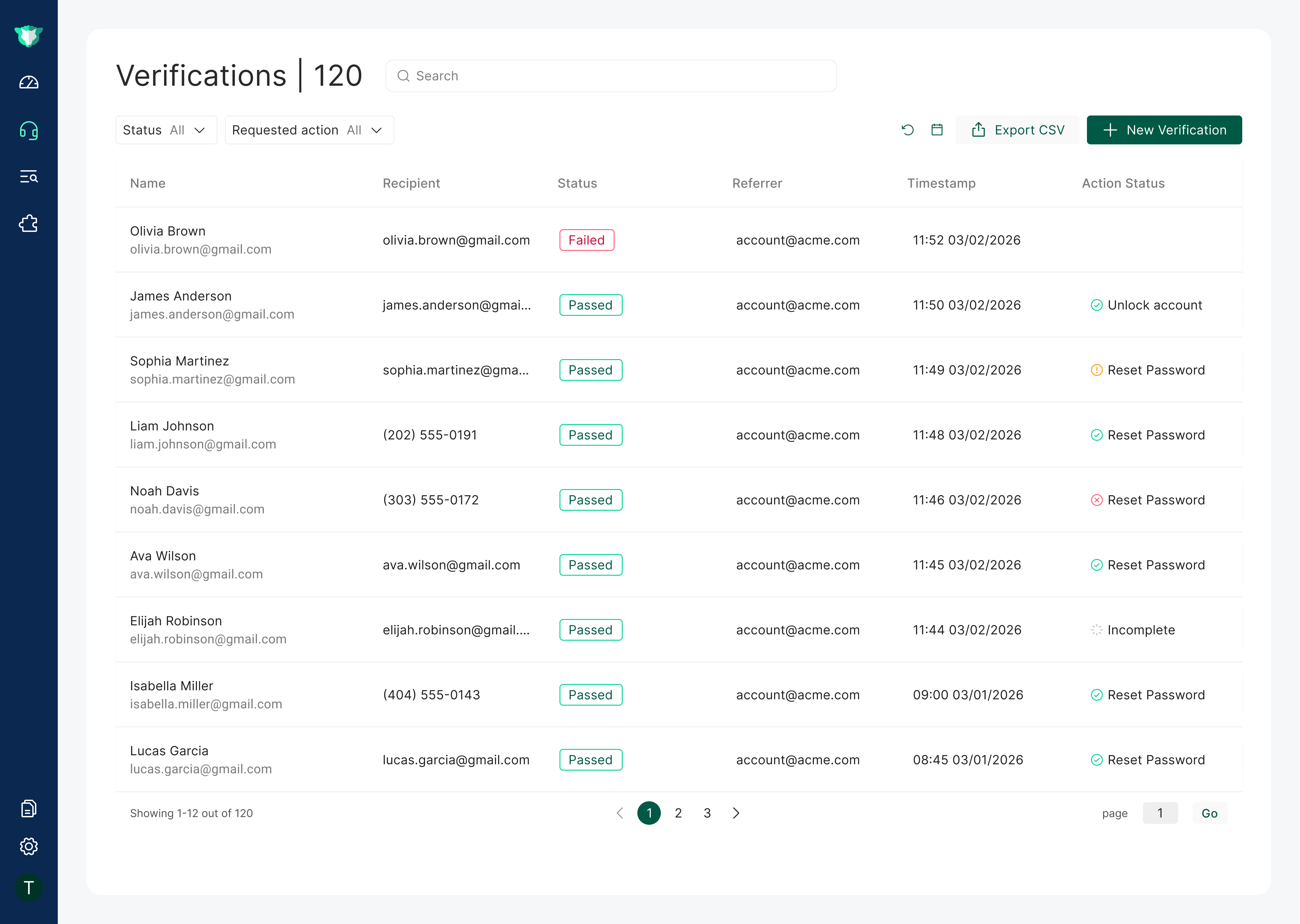The image size is (1300, 924).
Task: Click recipient phone (303) 555-0172
Action: 430,500
